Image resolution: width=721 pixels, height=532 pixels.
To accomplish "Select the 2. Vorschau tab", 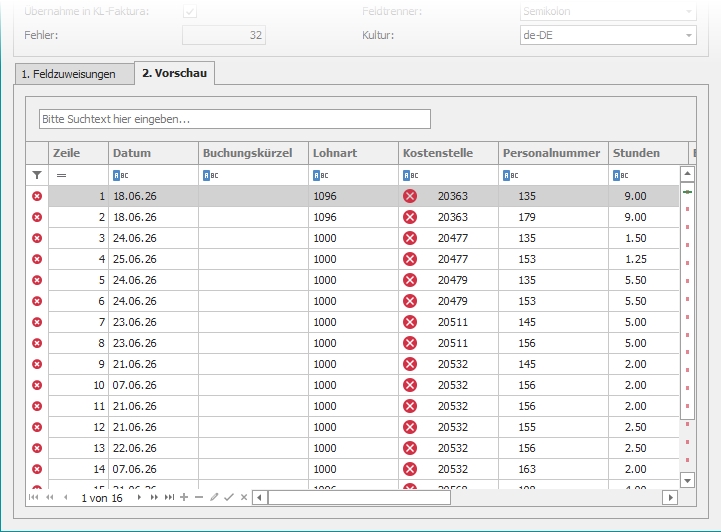I will [x=174, y=73].
